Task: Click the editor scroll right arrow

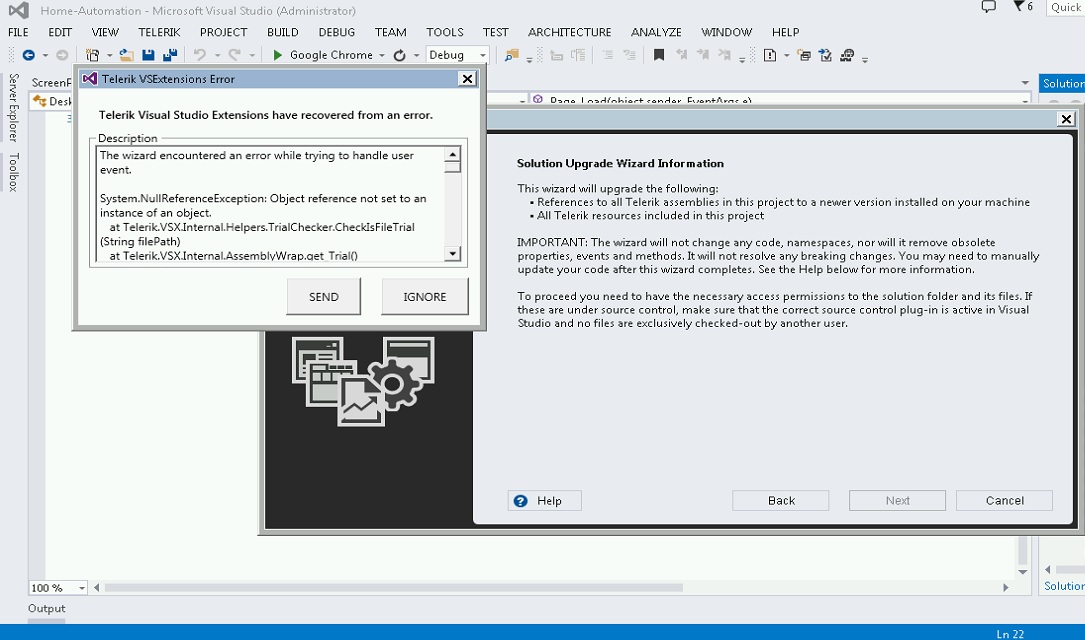Action: [1005, 587]
